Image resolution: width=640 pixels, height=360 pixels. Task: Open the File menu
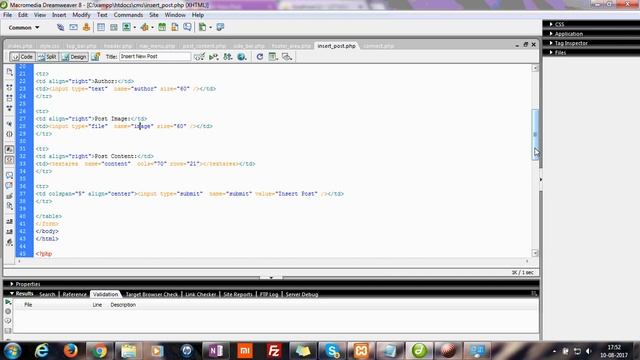7,15
